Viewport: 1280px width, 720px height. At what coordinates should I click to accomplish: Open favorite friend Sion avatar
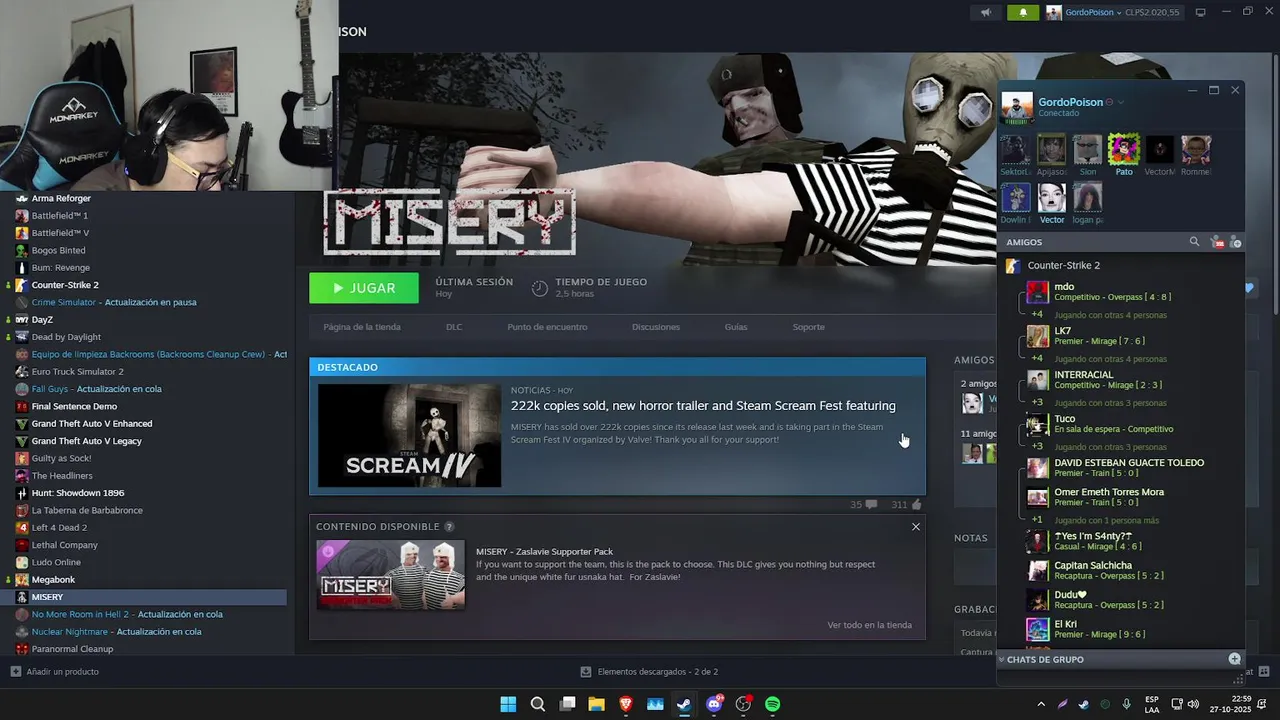click(1088, 149)
